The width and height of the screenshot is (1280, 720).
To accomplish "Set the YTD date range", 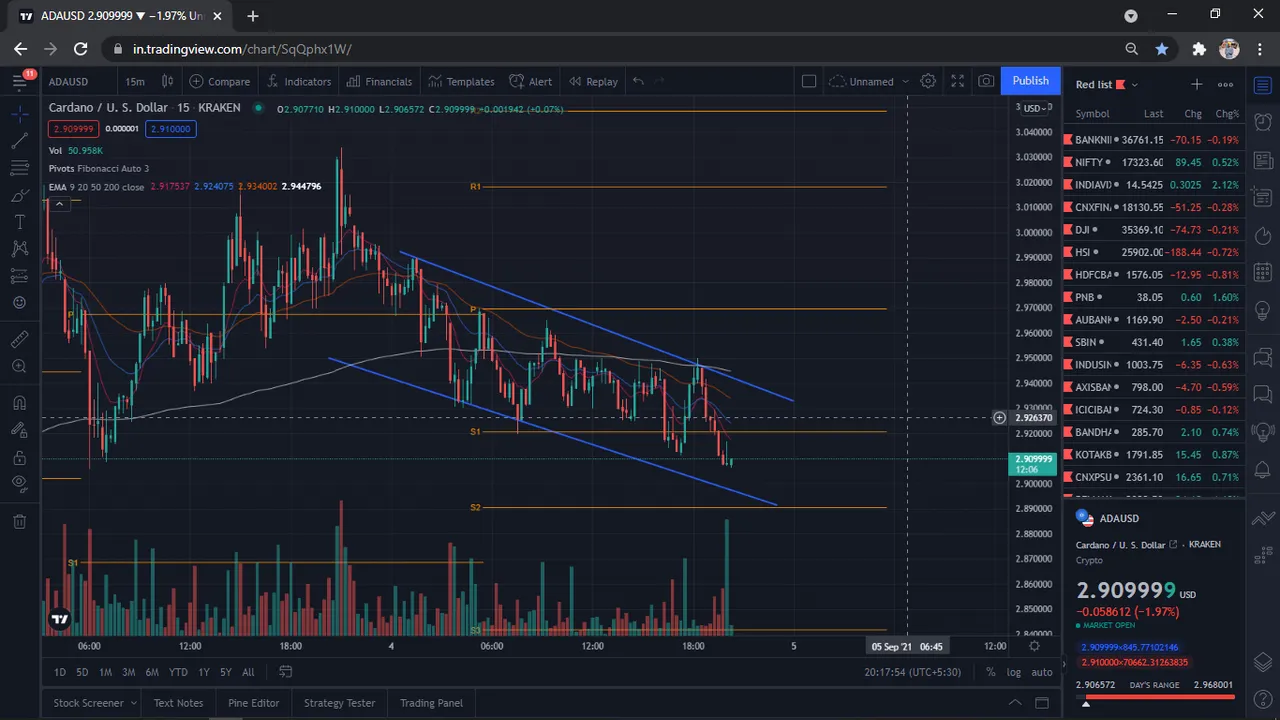I will (x=178, y=672).
